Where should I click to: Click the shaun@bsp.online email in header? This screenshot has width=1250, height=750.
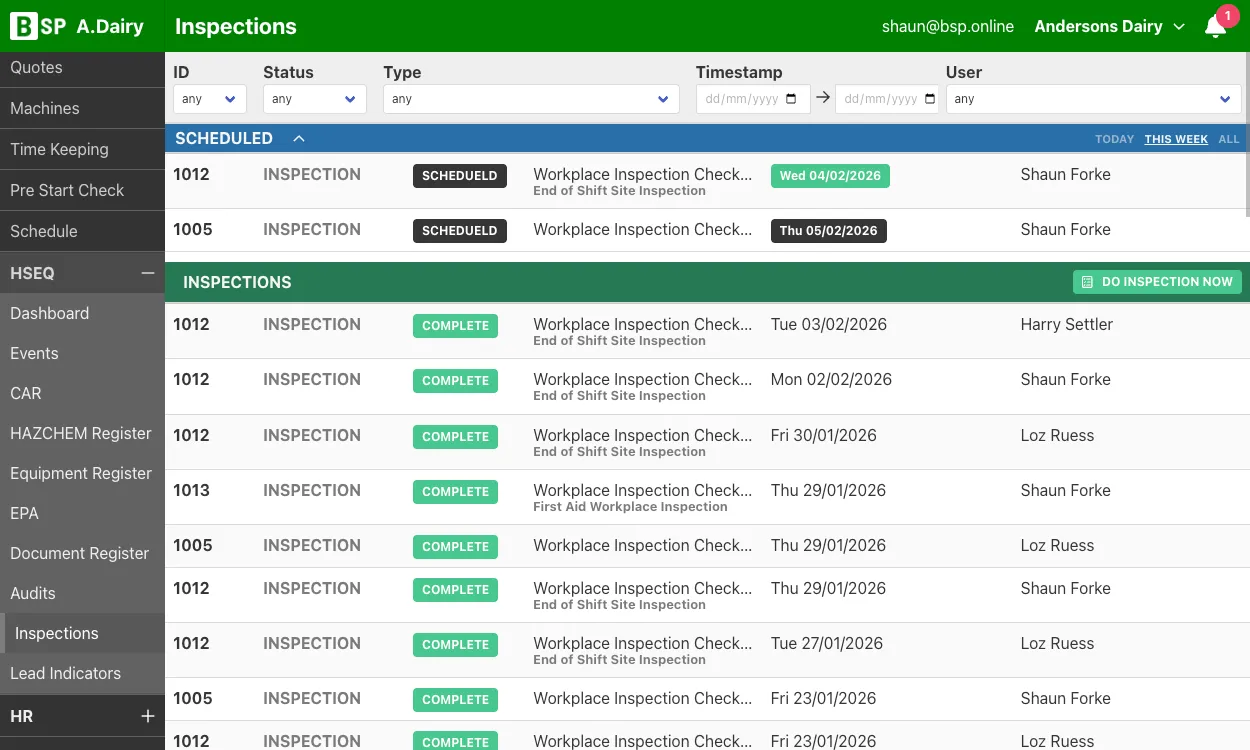pos(948,27)
